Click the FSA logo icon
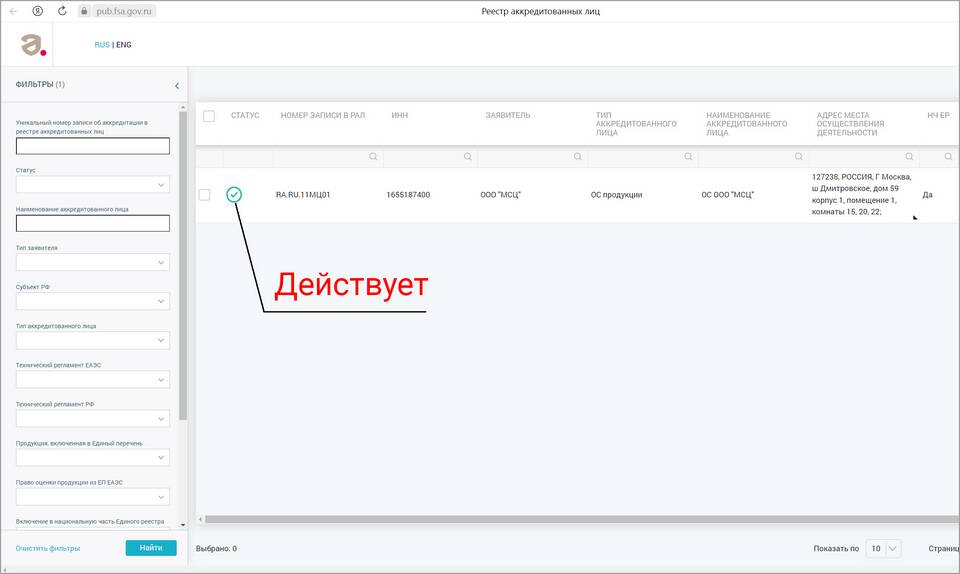Screen dimensions: 960x574 tap(34, 44)
